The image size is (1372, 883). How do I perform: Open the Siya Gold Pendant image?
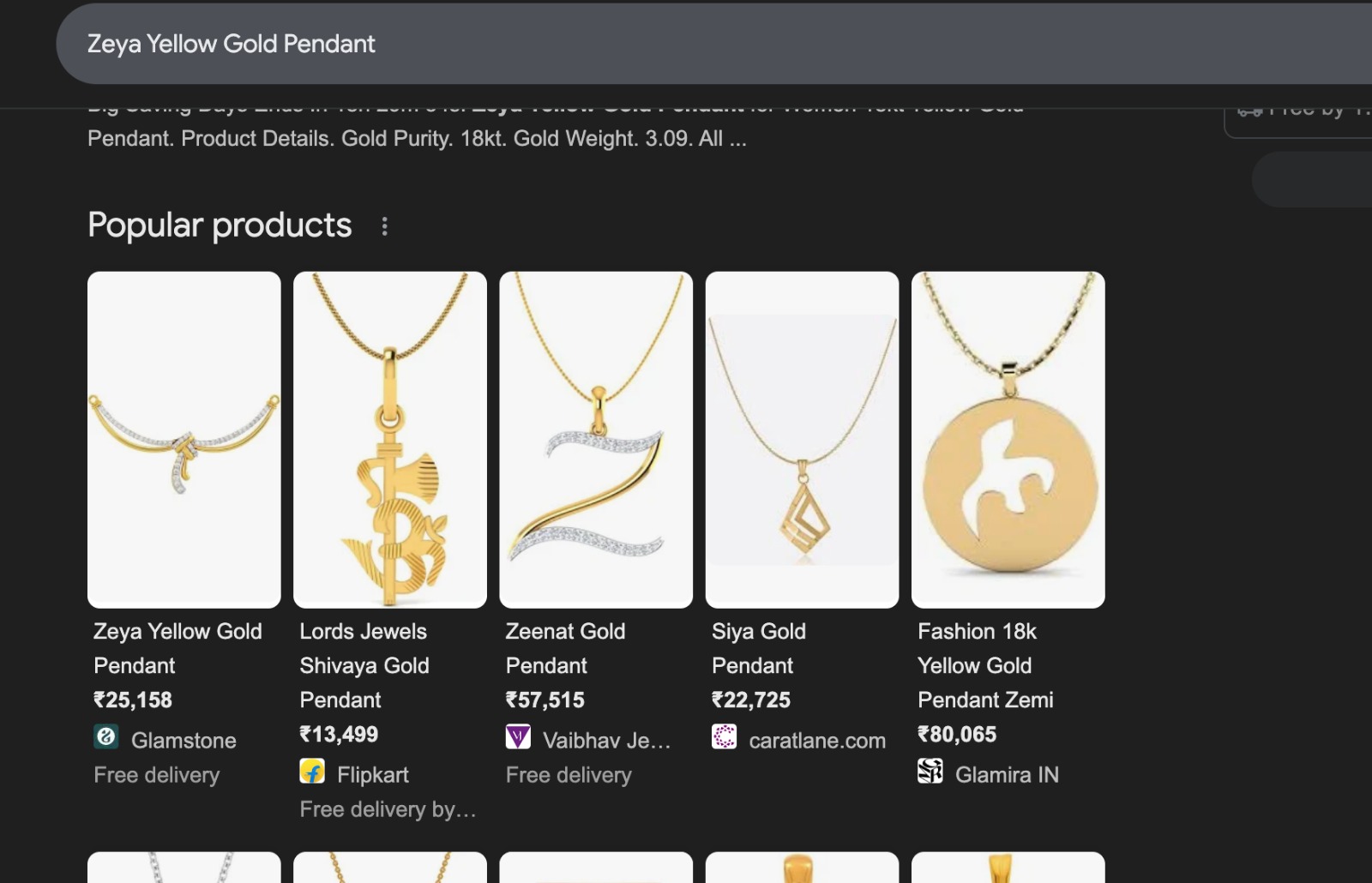tap(802, 440)
